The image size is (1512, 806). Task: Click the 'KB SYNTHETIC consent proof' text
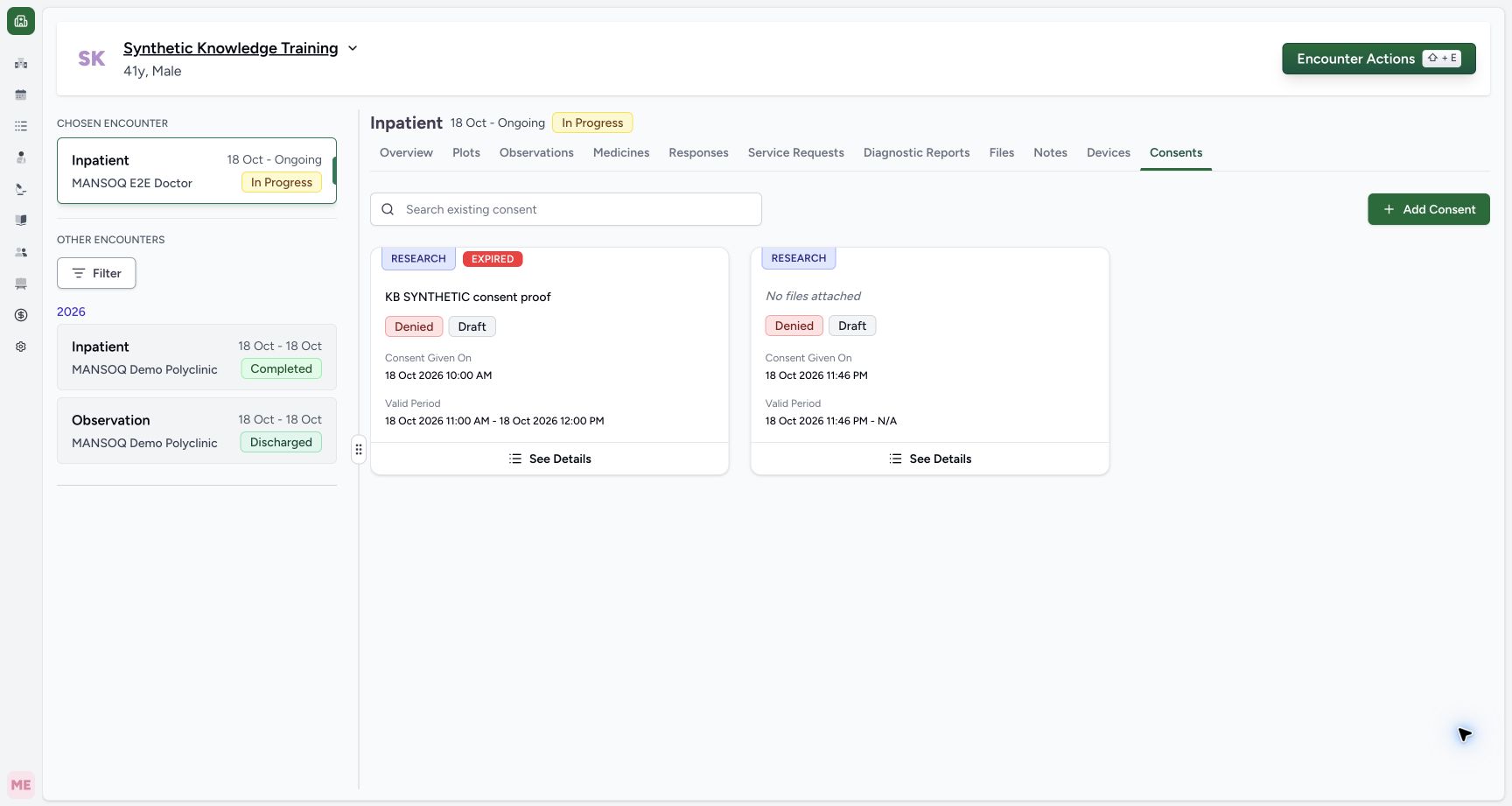468,297
